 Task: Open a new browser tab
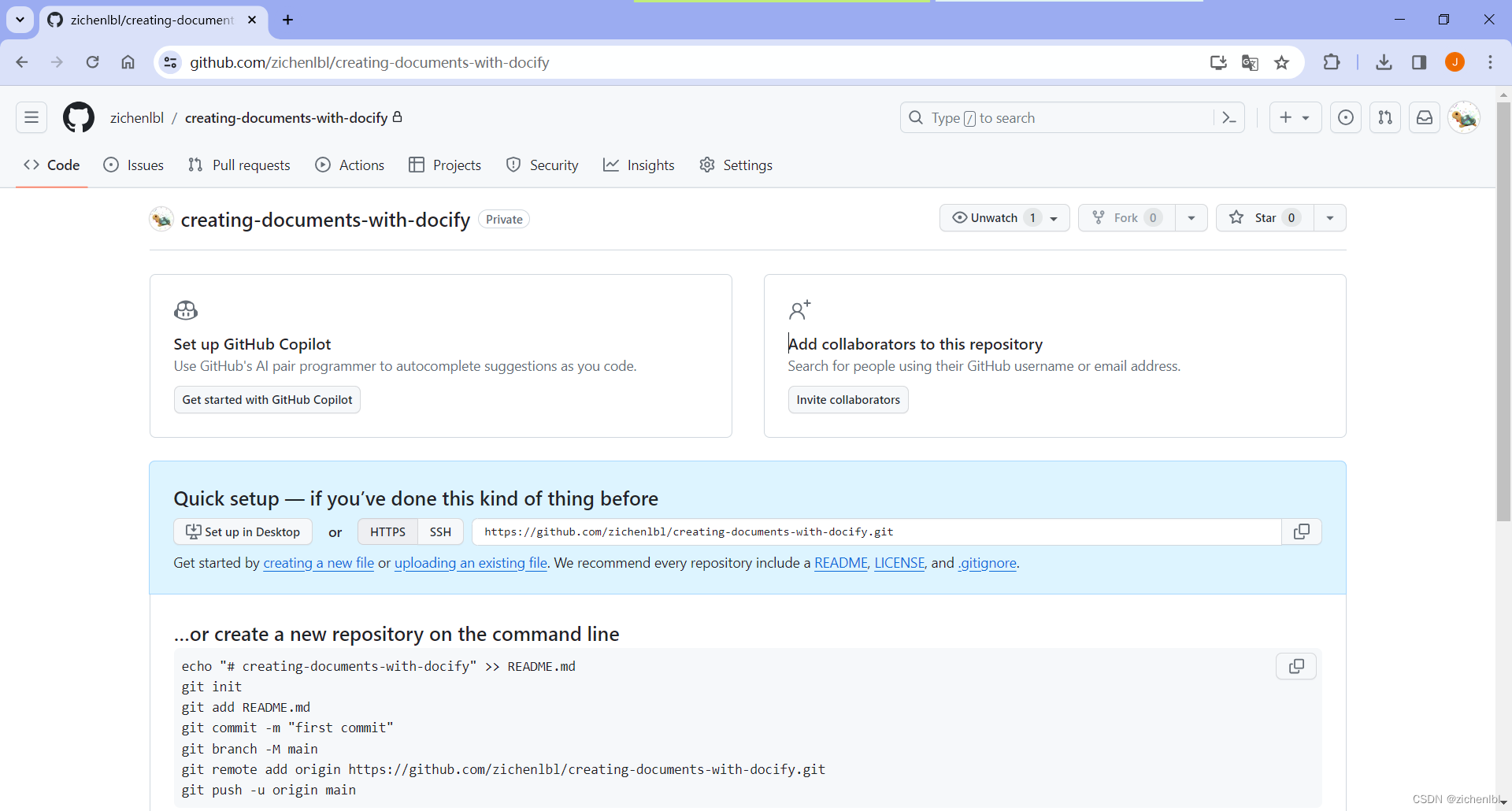(x=288, y=20)
